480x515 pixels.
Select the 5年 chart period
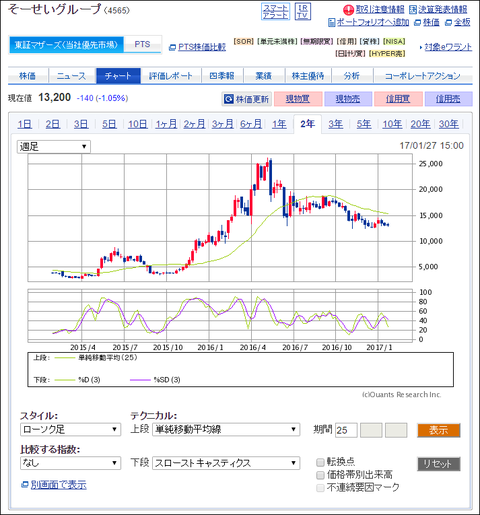coord(364,124)
